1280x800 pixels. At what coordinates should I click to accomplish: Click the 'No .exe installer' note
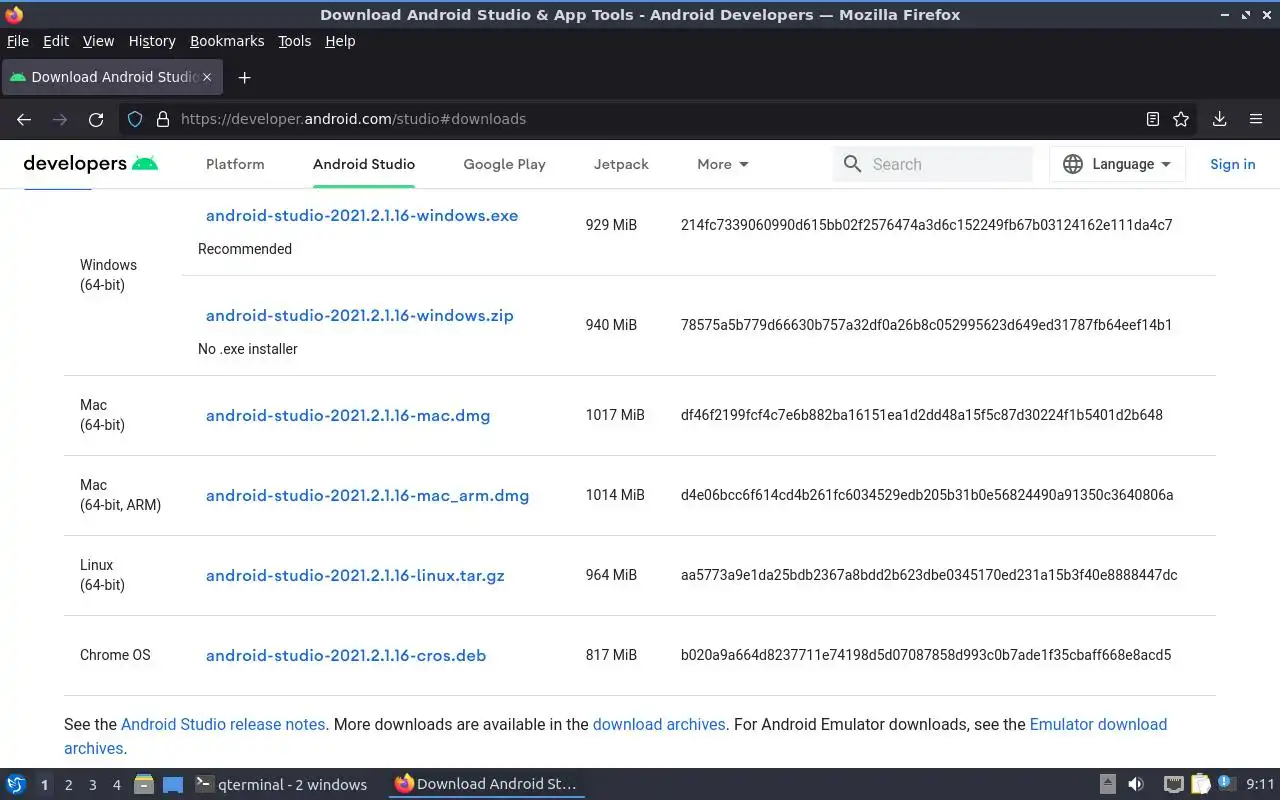248,349
